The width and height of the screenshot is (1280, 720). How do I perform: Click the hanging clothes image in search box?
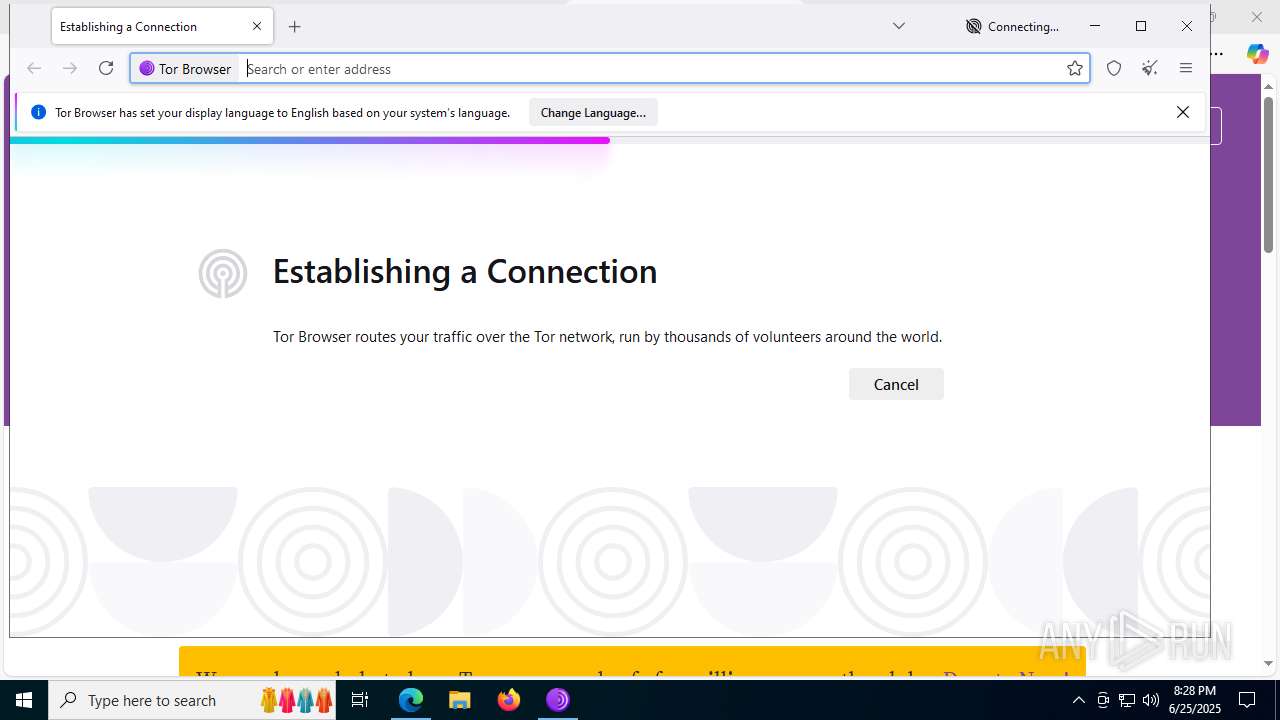pos(297,700)
